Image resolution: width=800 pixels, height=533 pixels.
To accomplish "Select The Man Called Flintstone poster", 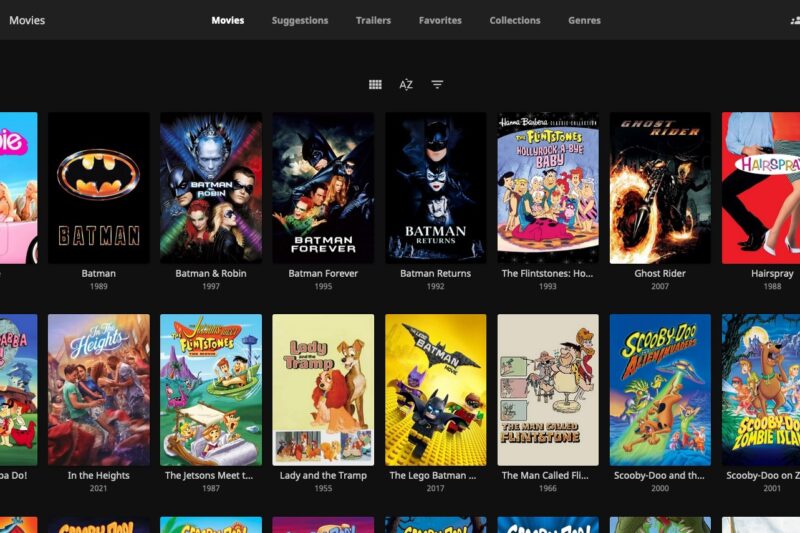I will (548, 390).
